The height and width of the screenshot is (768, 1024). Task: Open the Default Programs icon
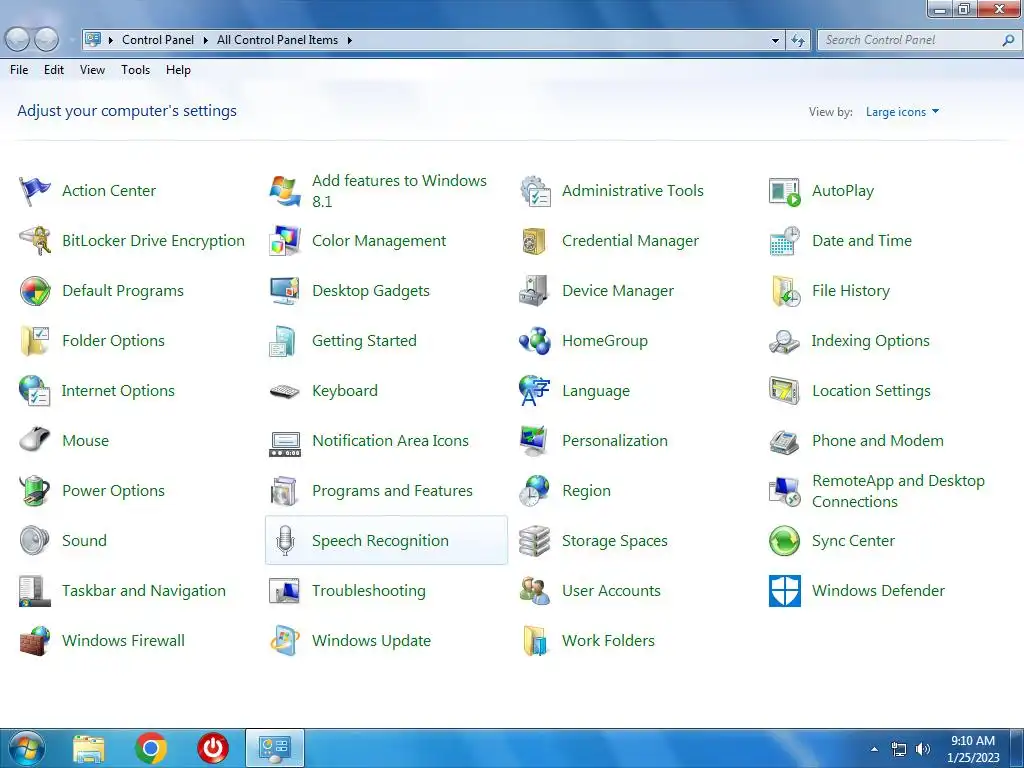click(x=35, y=291)
